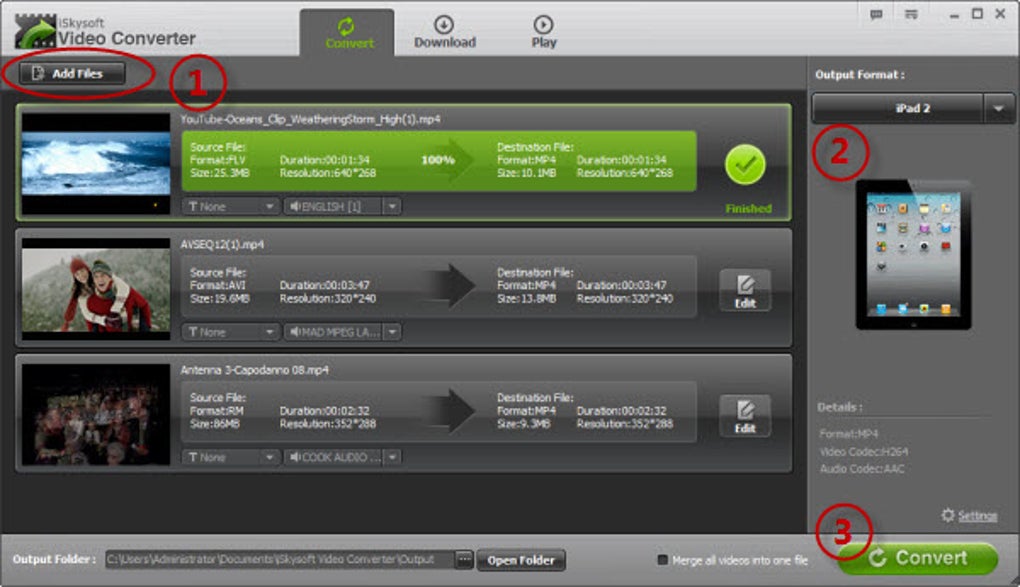Edit the Antenna 3-Capodanno 08.mp4 video
1020x587 pixels.
coord(745,416)
